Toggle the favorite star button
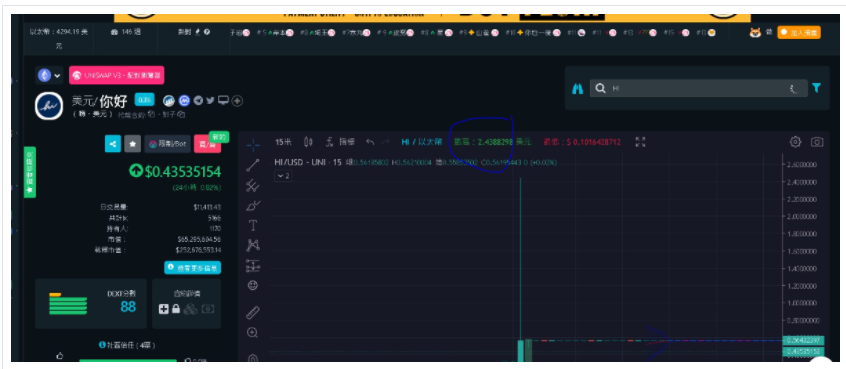The width and height of the screenshot is (846, 369). pyautogui.click(x=133, y=144)
